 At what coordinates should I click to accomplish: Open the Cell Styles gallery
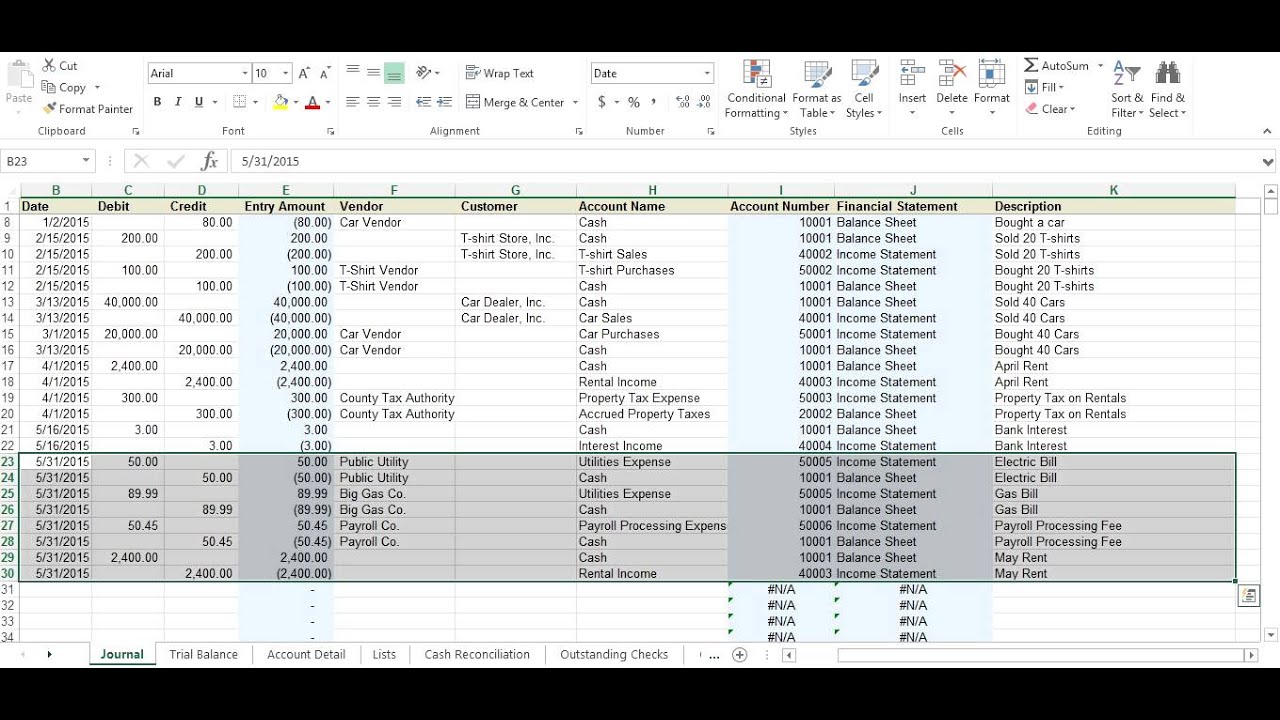point(864,90)
